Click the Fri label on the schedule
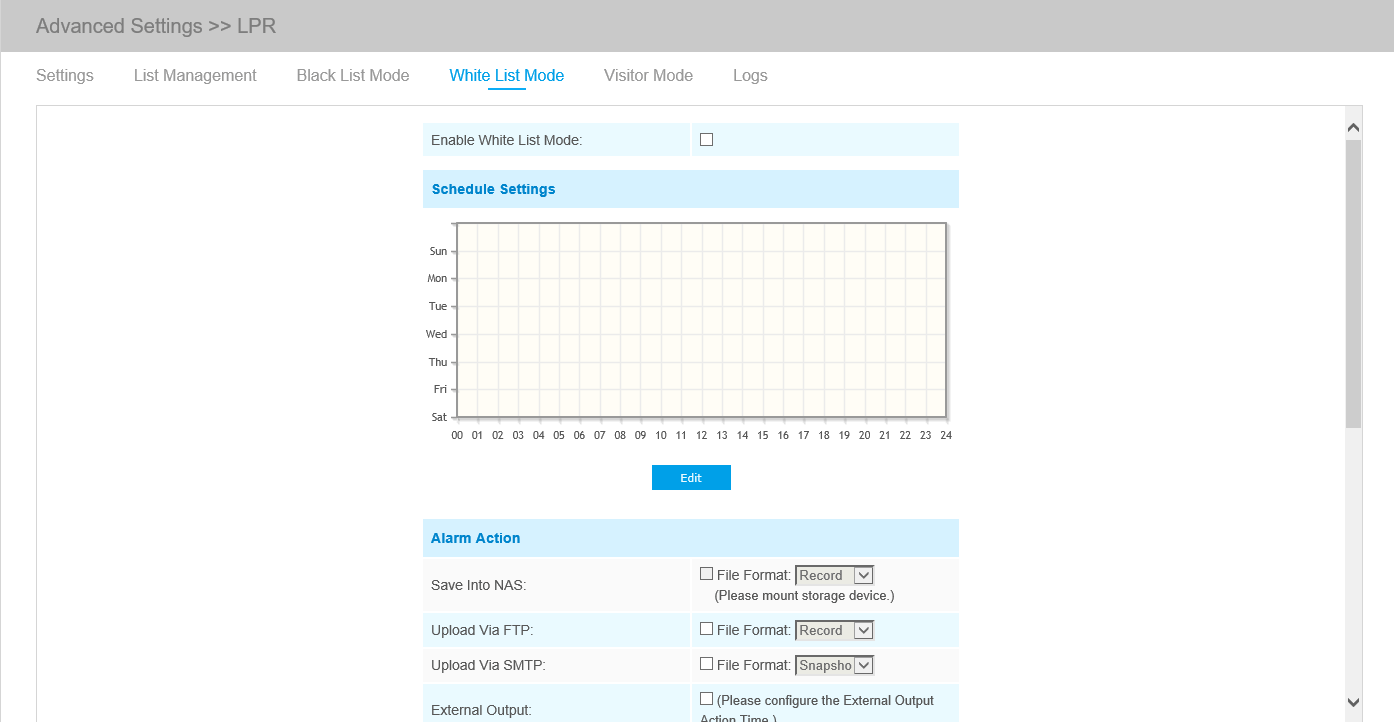 coord(440,389)
